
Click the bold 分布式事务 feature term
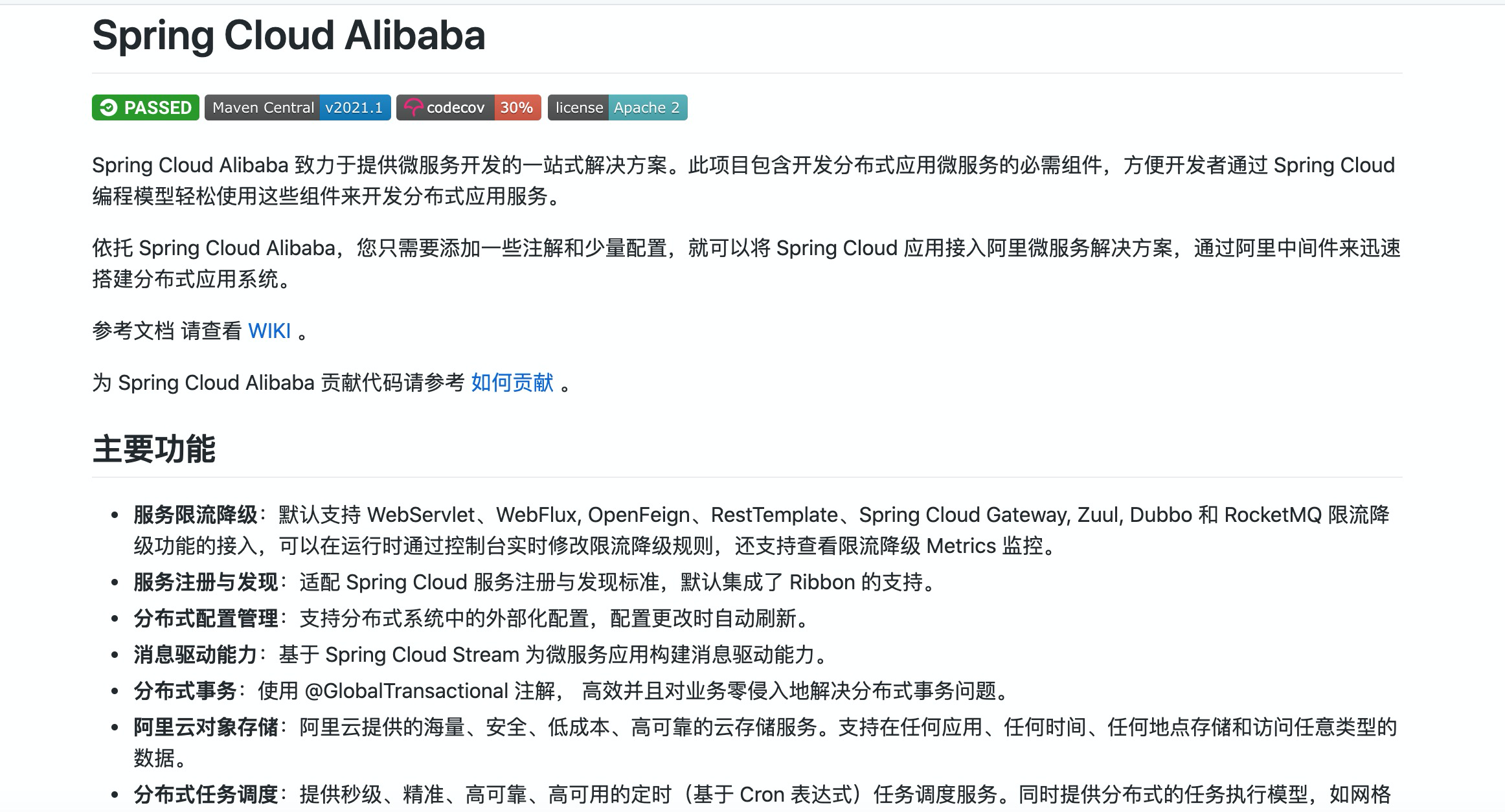click(185, 691)
